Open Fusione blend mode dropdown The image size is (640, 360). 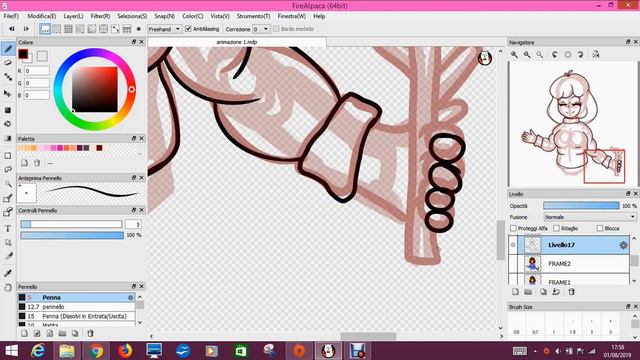click(x=590, y=217)
